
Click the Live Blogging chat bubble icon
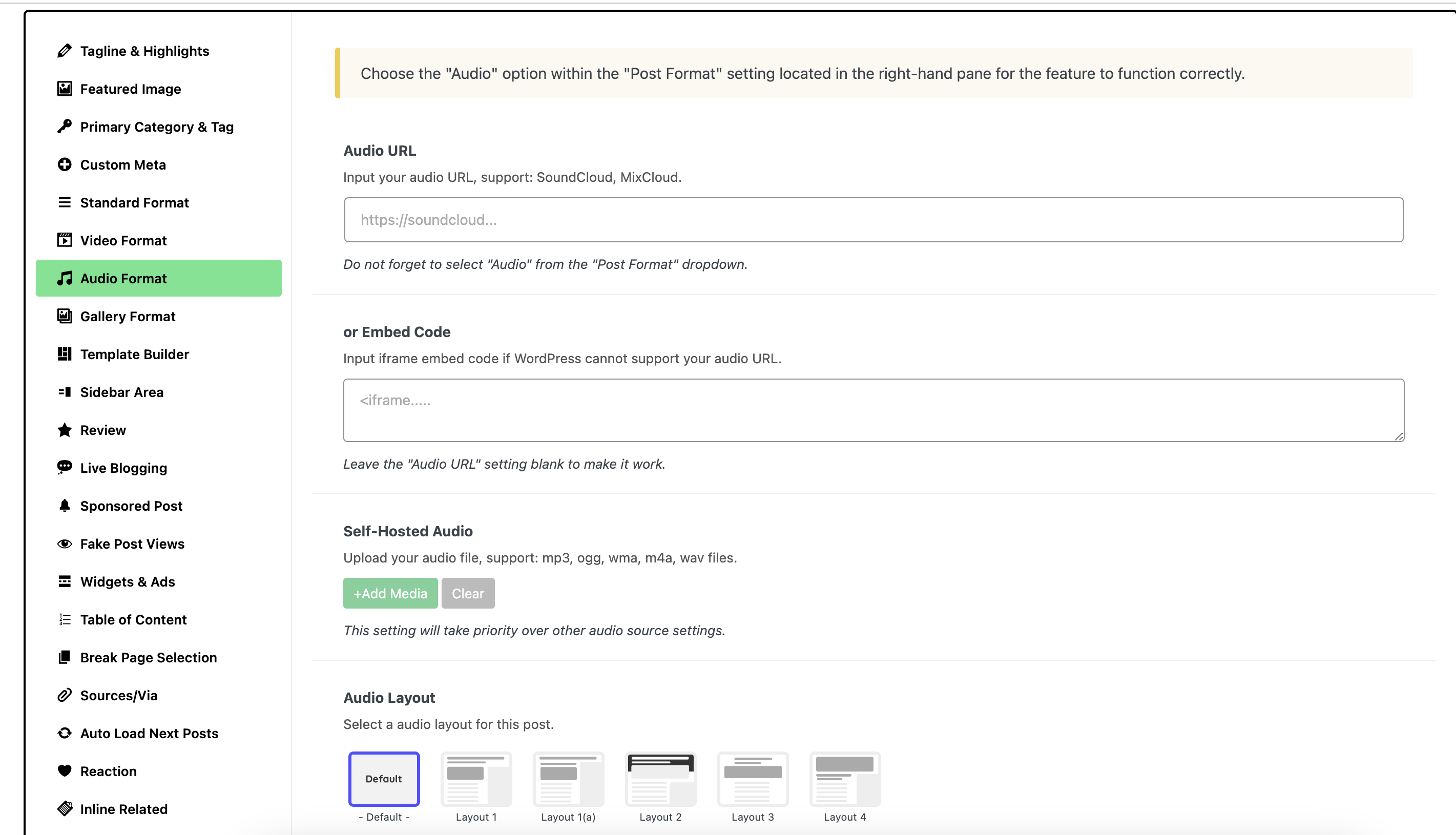[x=64, y=467]
